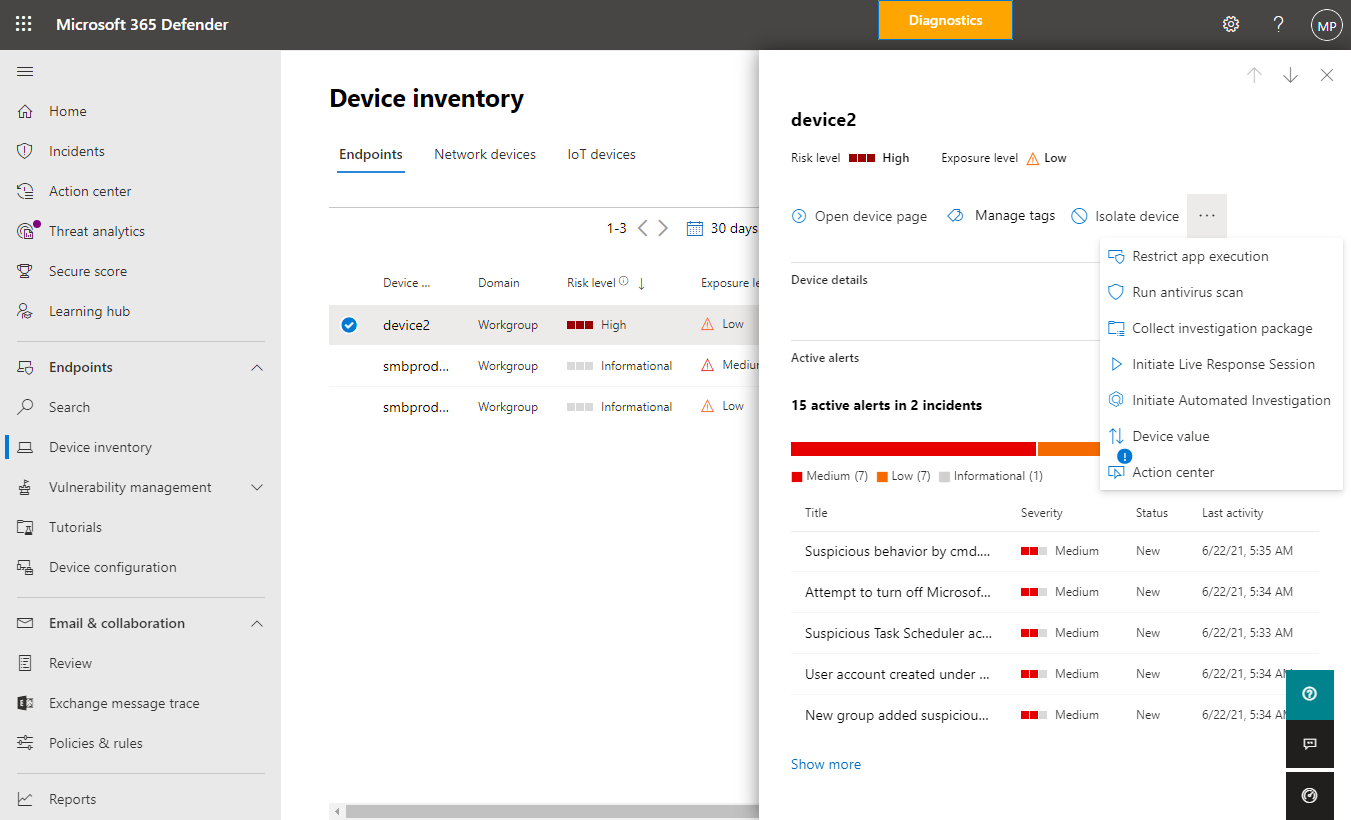Collapse the navigation hamburger menu

tap(26, 71)
